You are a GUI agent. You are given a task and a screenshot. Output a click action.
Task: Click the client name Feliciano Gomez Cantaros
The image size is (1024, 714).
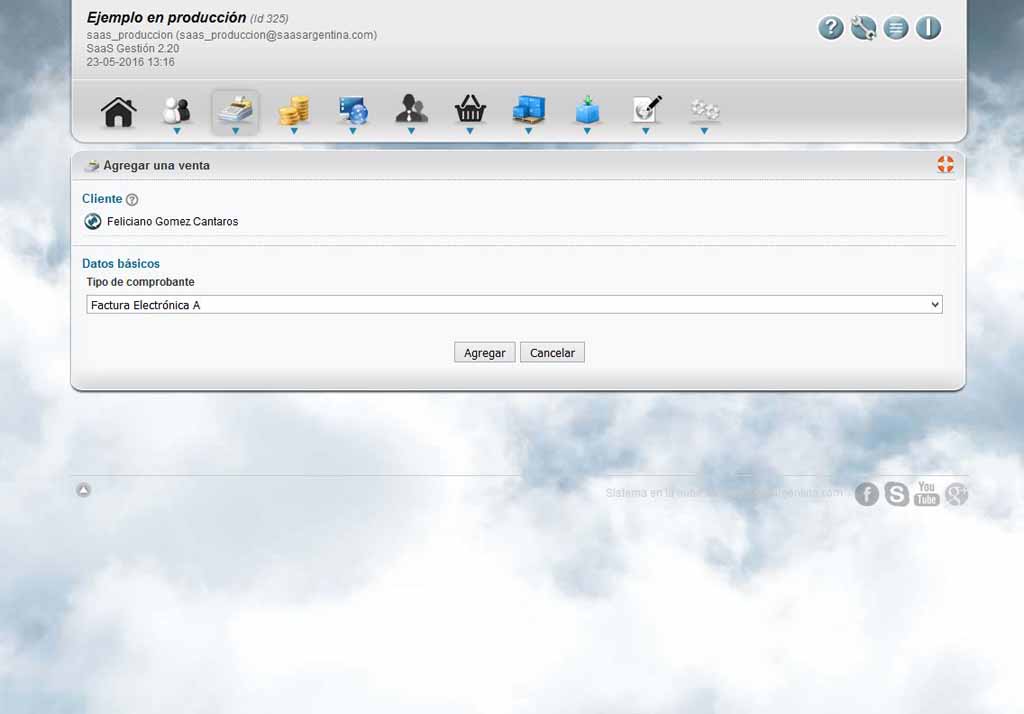click(x=172, y=222)
